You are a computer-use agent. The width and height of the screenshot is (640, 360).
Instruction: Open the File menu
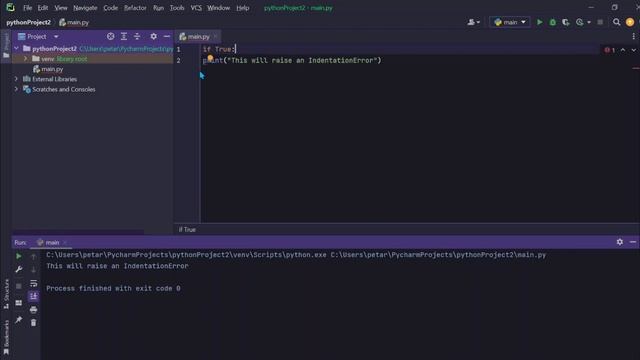point(27,8)
